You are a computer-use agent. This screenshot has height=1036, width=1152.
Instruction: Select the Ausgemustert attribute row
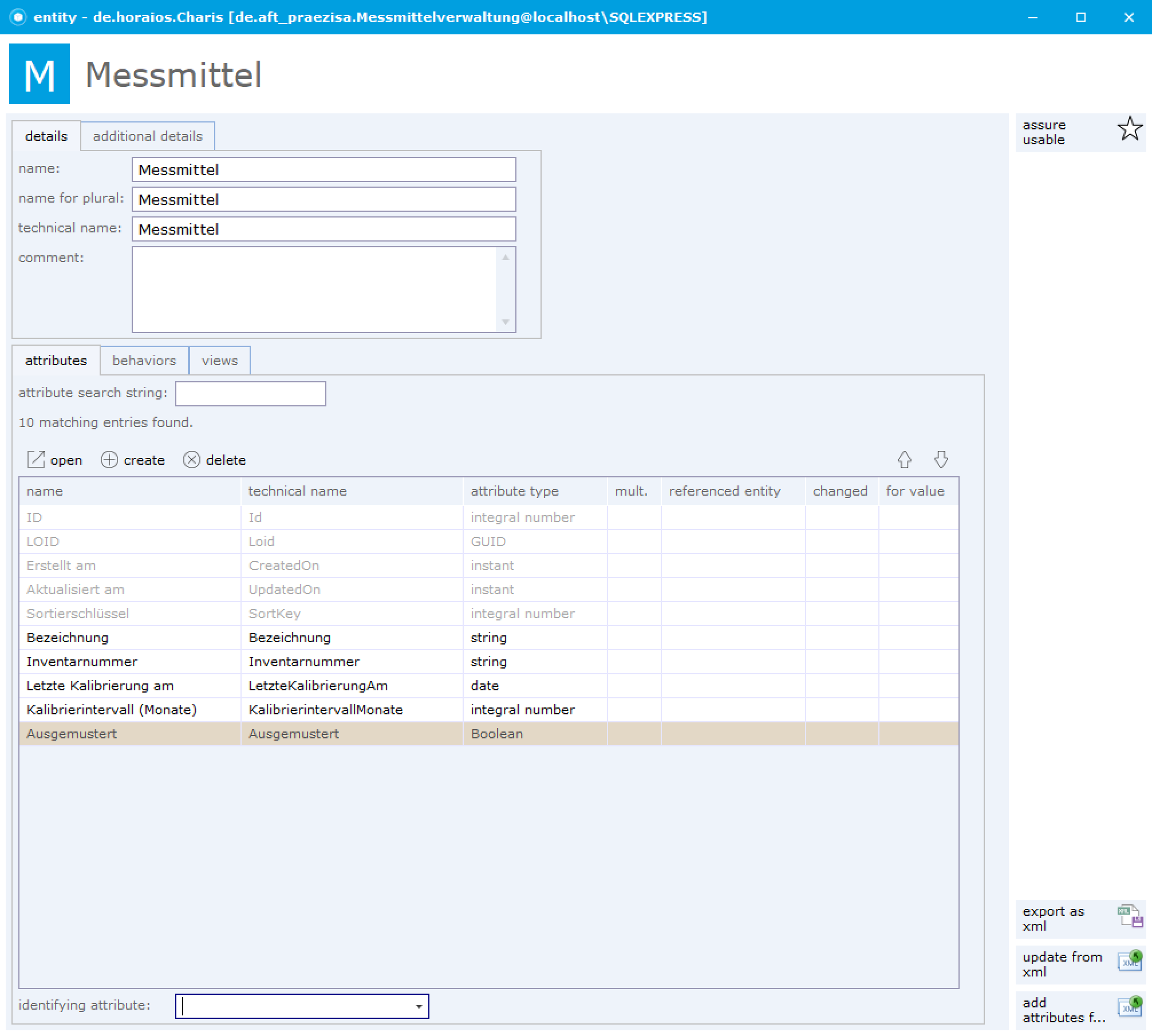[489, 734]
